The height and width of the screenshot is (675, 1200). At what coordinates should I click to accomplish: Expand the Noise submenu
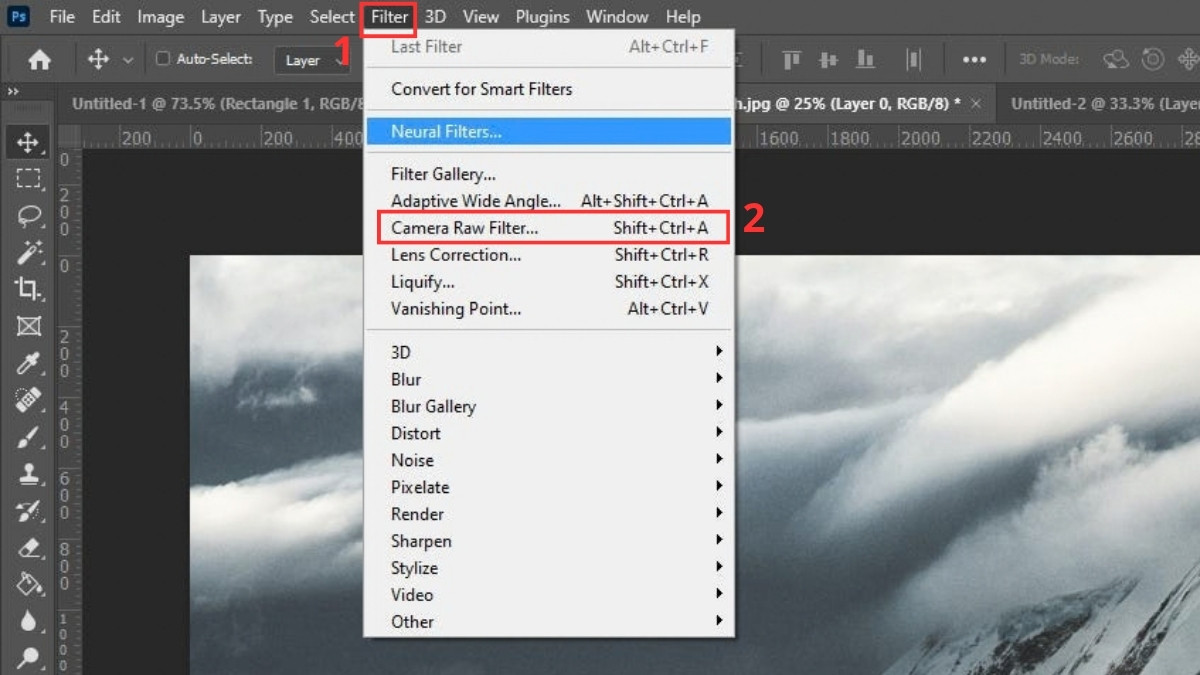pyautogui.click(x=549, y=460)
